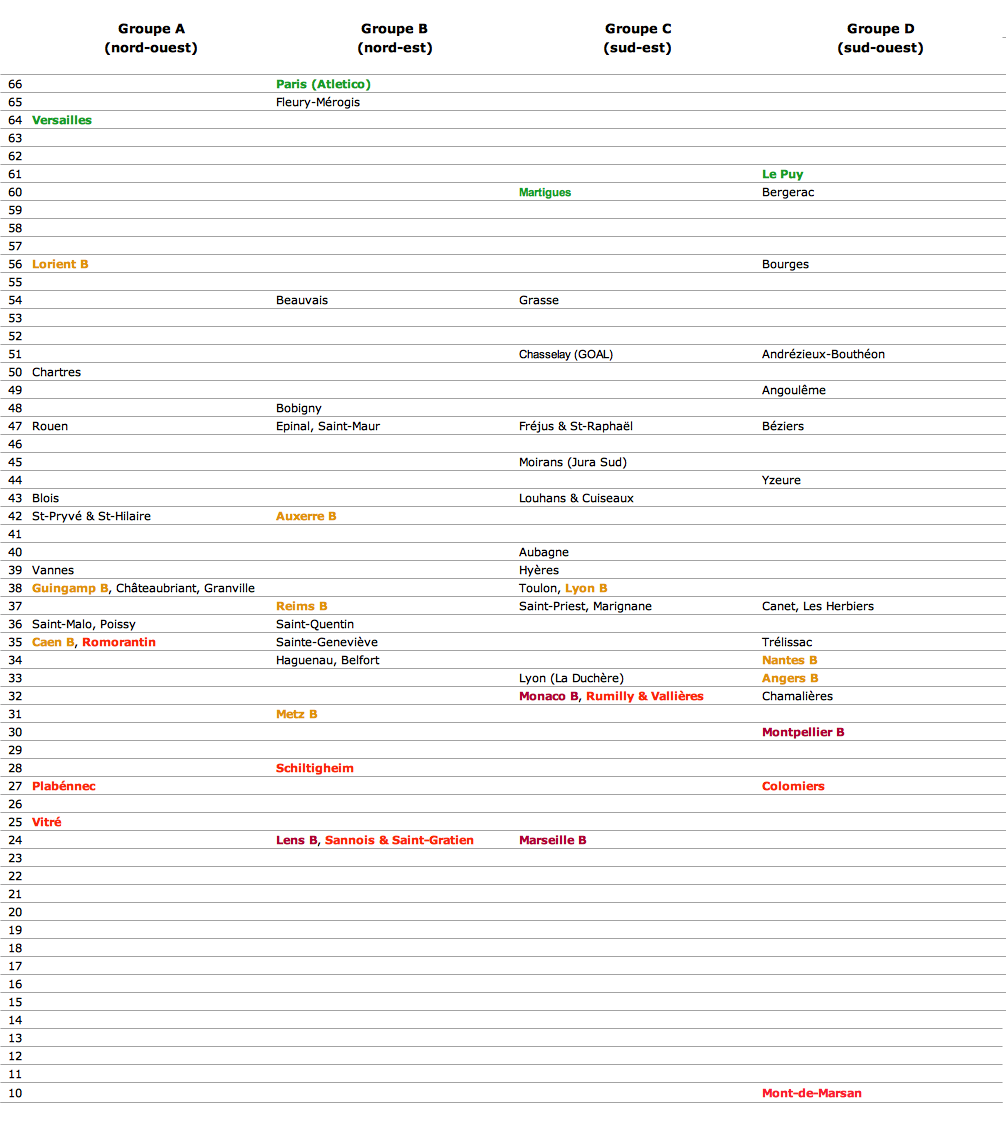Click Le Puy in row 61

pyautogui.click(x=782, y=174)
